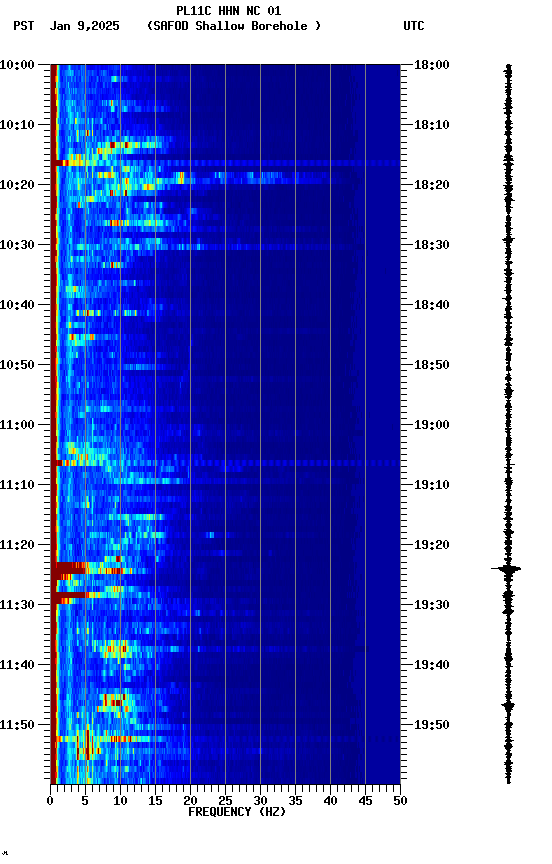This screenshot has height=864, width=552.
Task: Click the 25 Hz frequency axis tick label
Action: click(225, 801)
